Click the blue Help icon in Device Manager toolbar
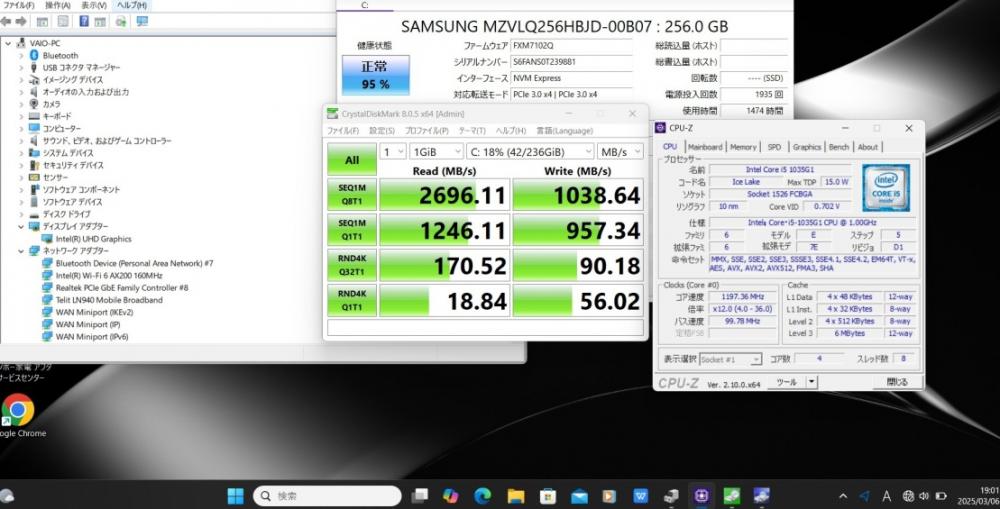Screen dimensions: 1000x509 84,22
